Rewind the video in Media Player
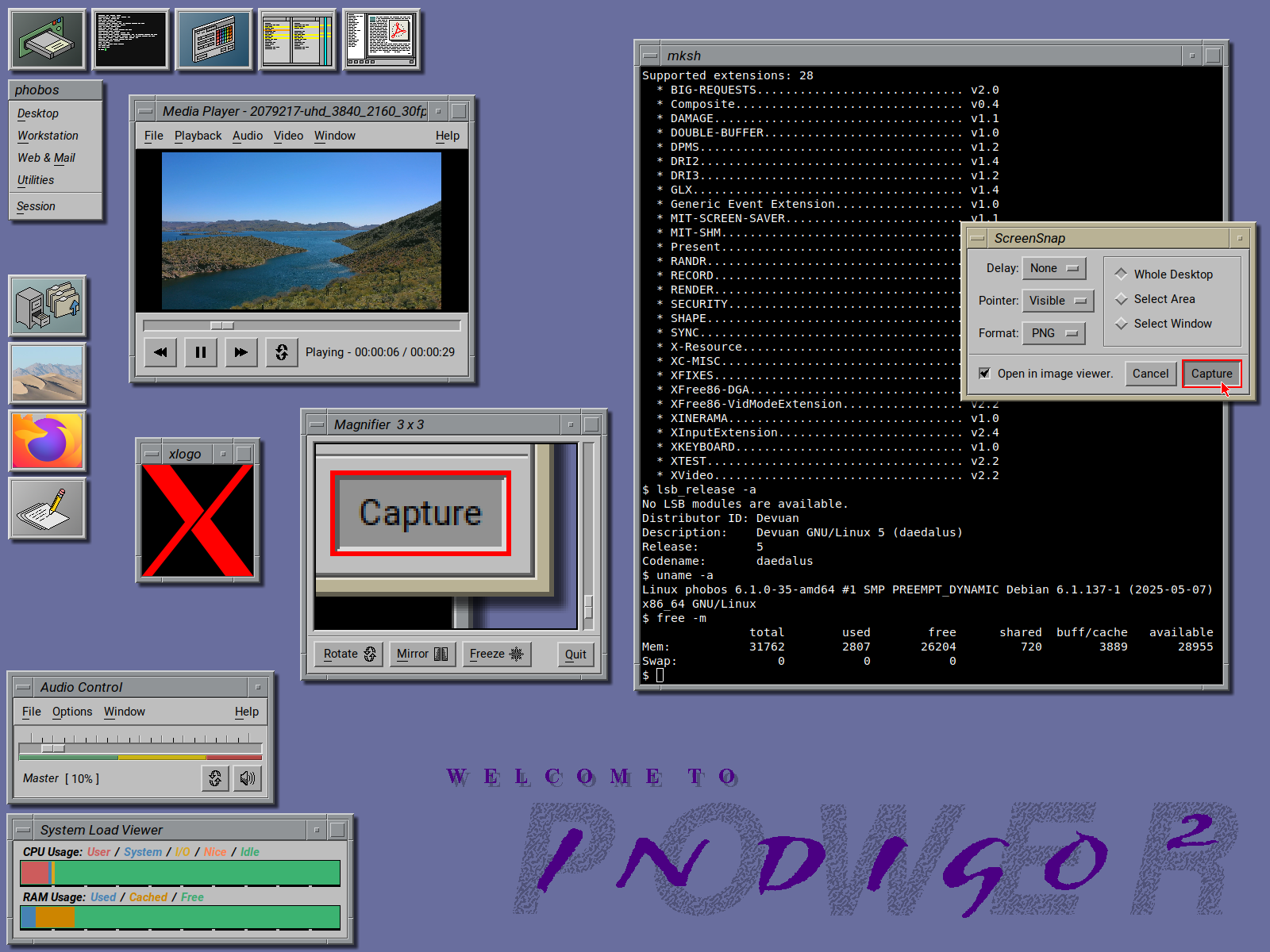1270x952 pixels. tap(160, 352)
